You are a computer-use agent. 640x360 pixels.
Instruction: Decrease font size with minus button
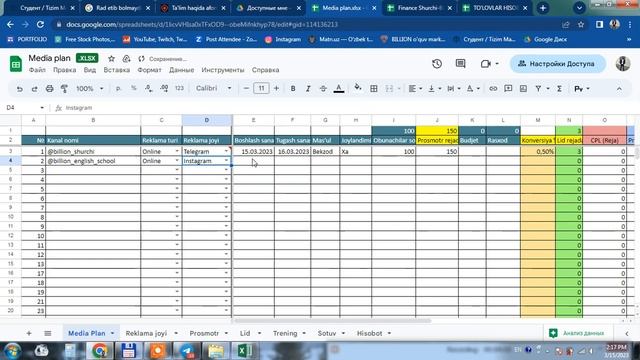pyautogui.click(x=246, y=89)
